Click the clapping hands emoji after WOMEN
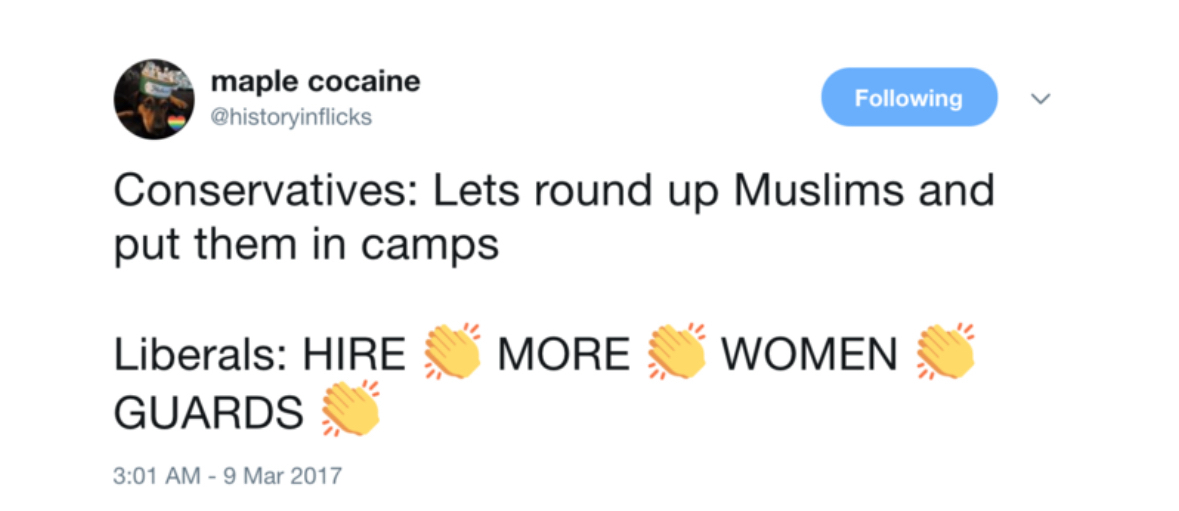 pos(945,352)
